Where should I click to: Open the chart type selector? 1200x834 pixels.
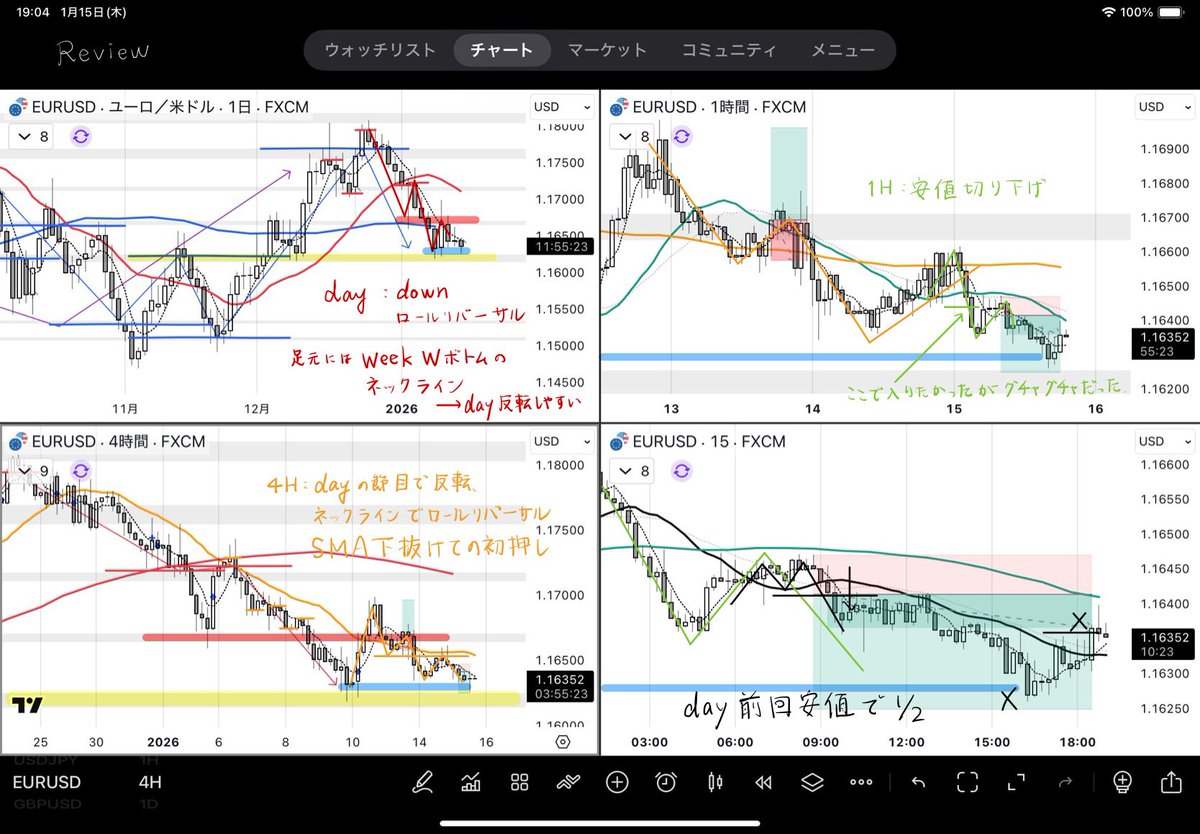click(715, 782)
